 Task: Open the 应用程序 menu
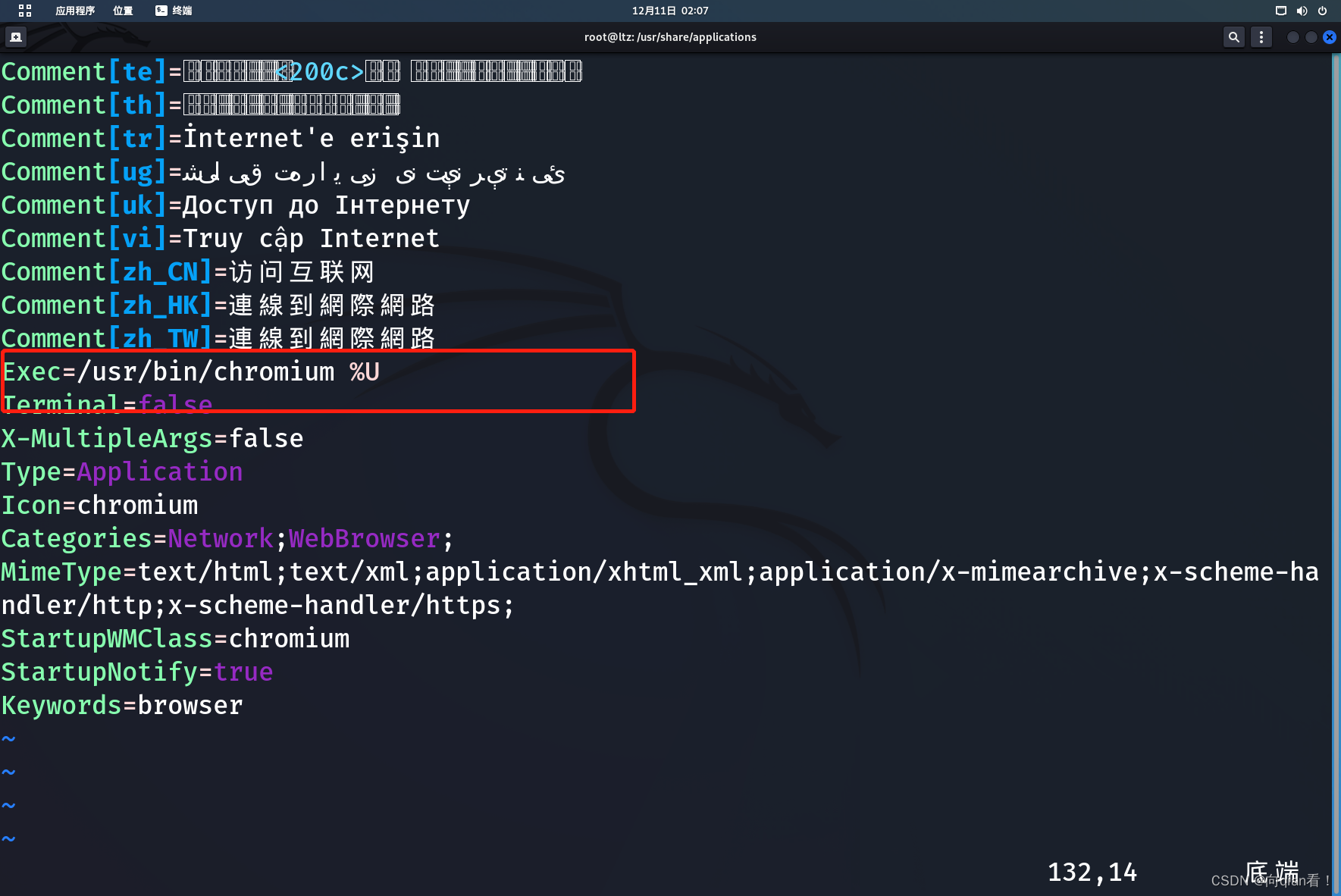pos(75,11)
